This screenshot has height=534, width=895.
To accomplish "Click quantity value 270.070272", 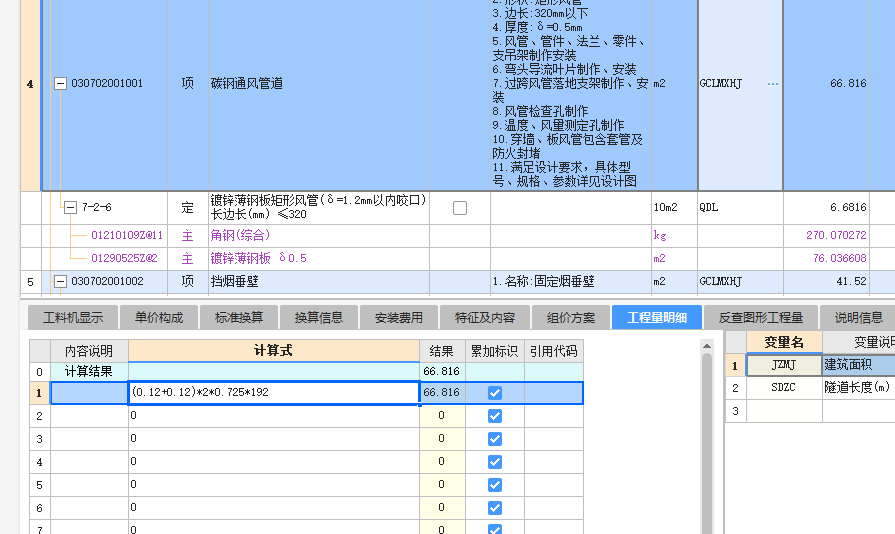I will click(x=836, y=235).
